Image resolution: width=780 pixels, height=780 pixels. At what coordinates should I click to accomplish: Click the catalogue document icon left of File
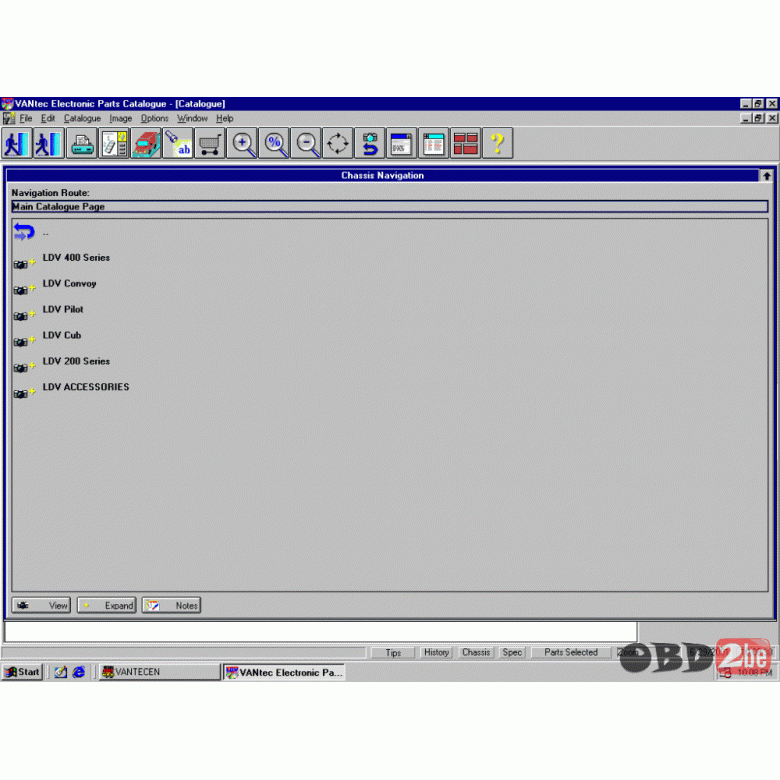[9, 118]
